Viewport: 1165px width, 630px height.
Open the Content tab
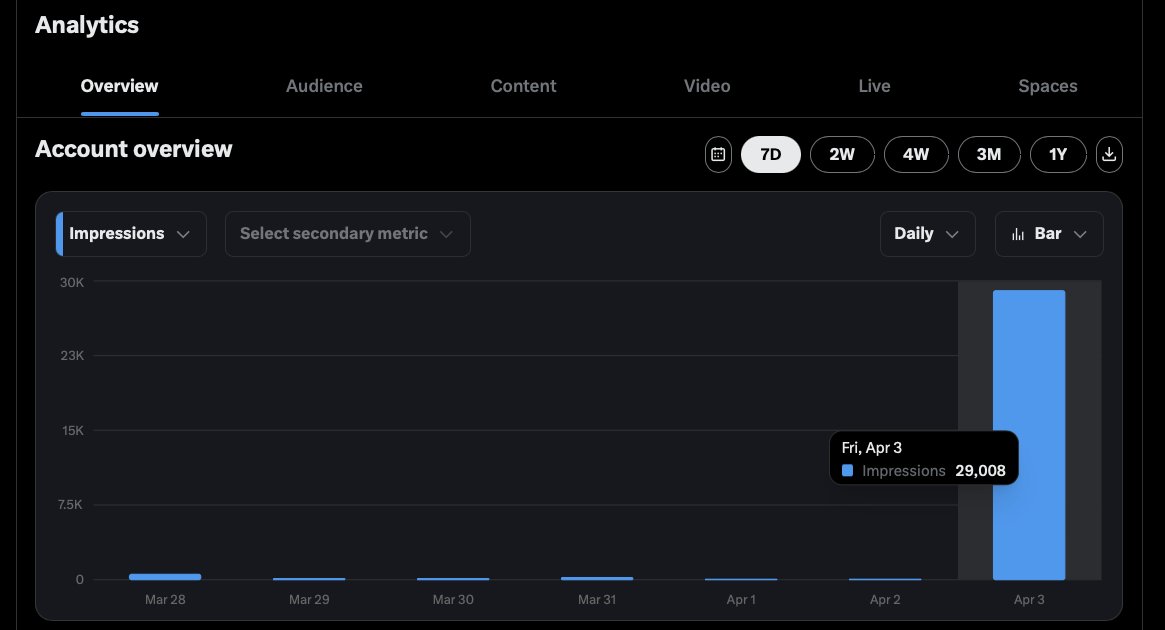pos(523,86)
